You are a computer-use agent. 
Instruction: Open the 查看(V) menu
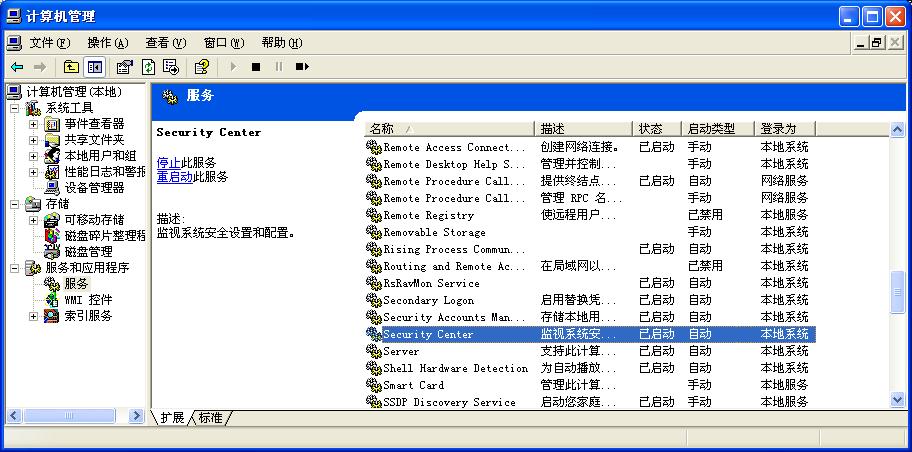point(166,43)
